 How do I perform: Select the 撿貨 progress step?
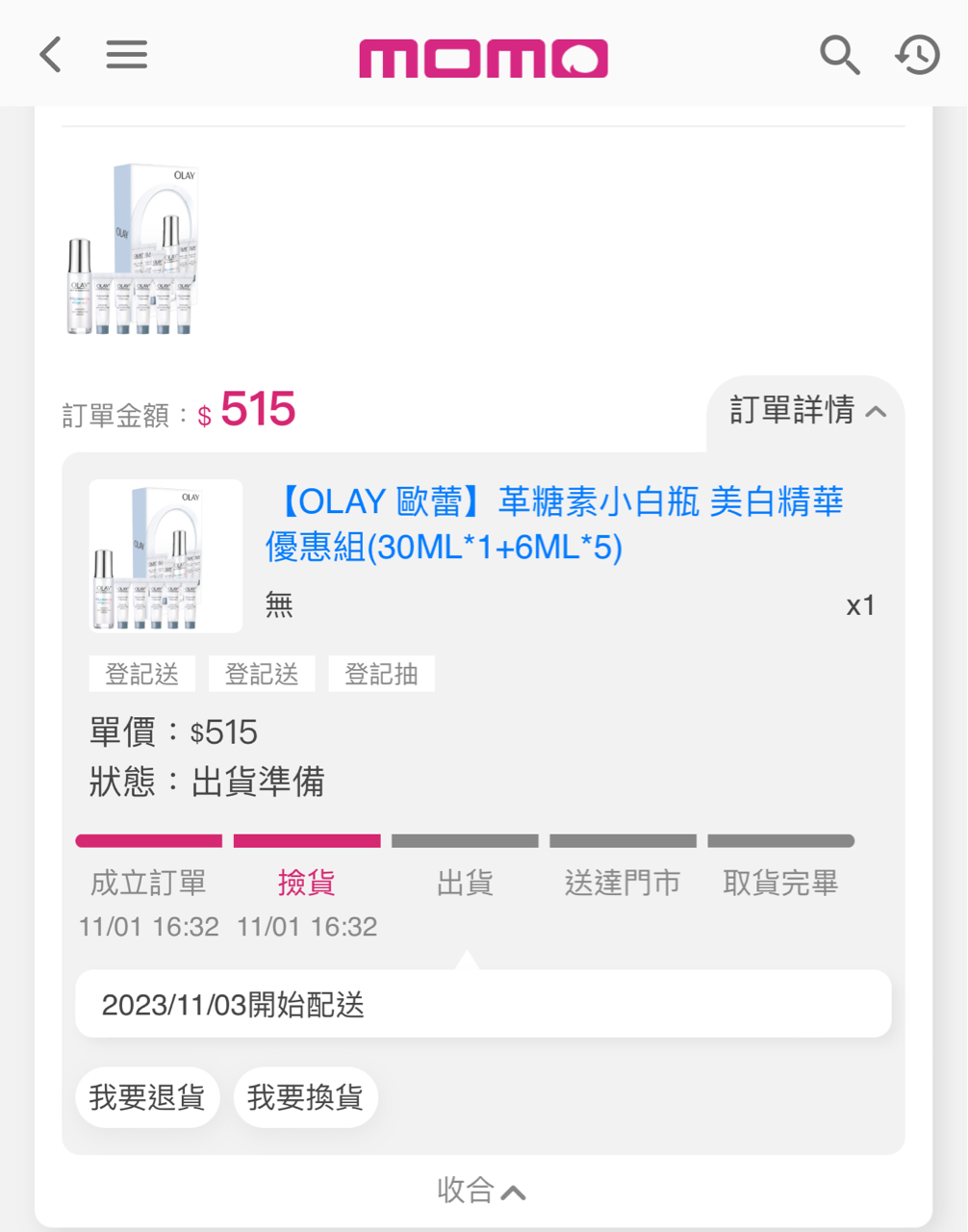tap(307, 883)
